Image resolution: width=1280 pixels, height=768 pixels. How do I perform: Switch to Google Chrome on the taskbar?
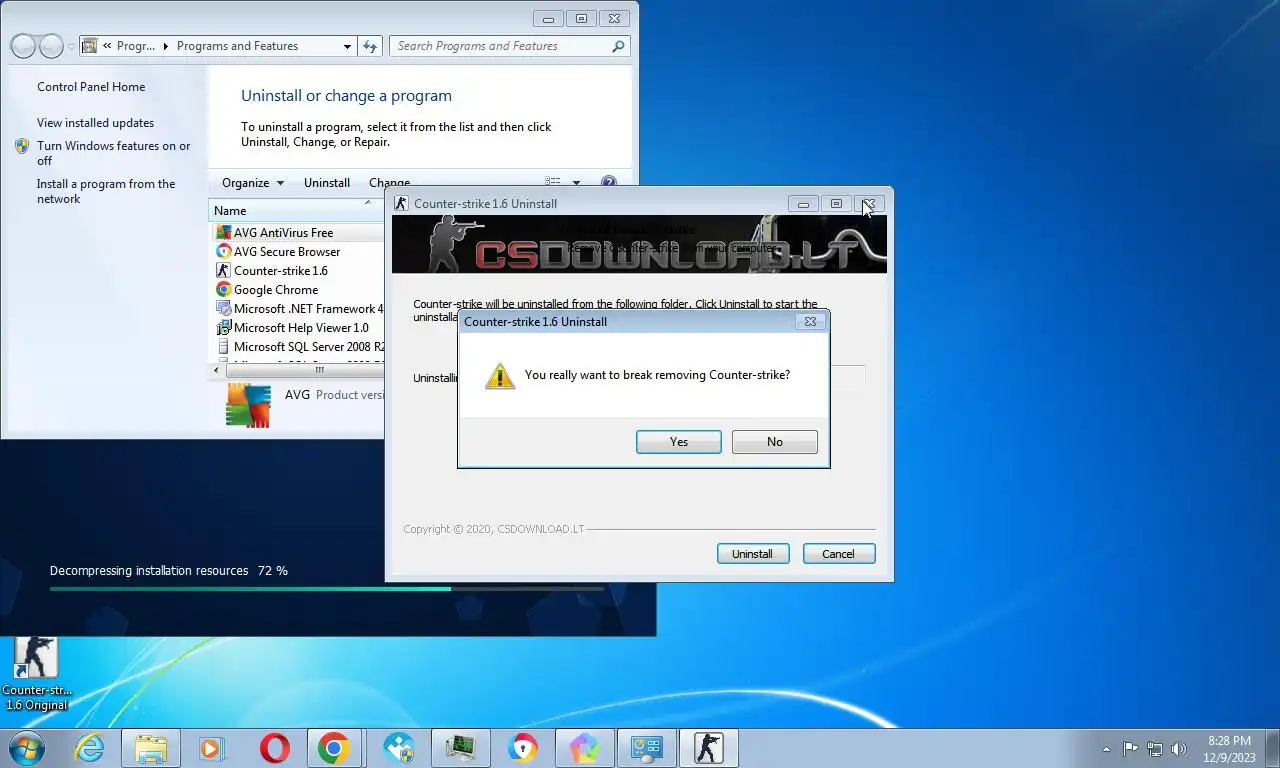click(333, 748)
